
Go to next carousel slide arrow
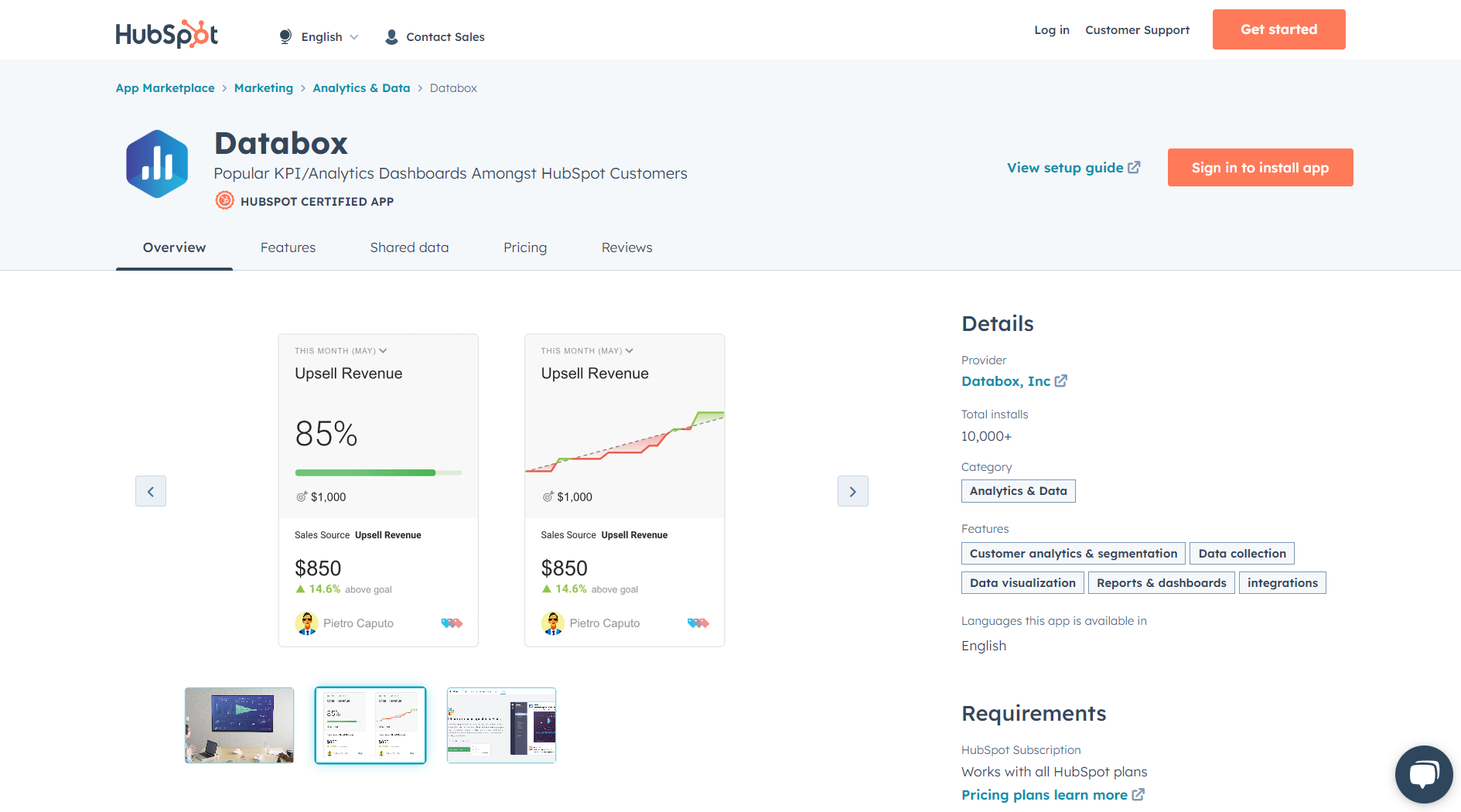[x=852, y=491]
